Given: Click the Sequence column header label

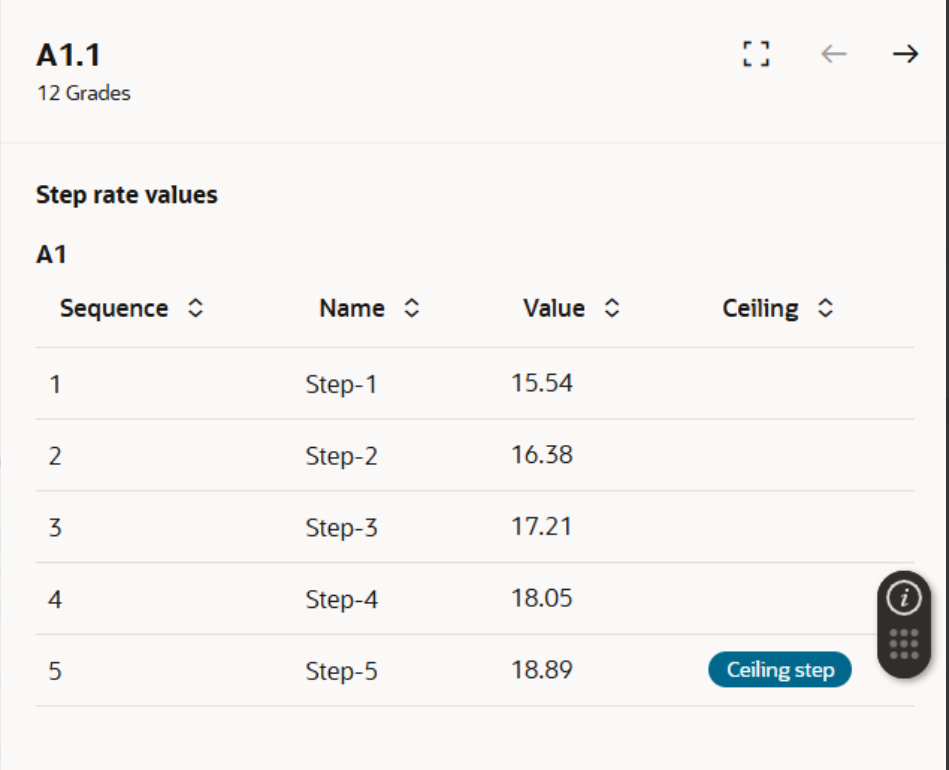Looking at the screenshot, I should (114, 308).
